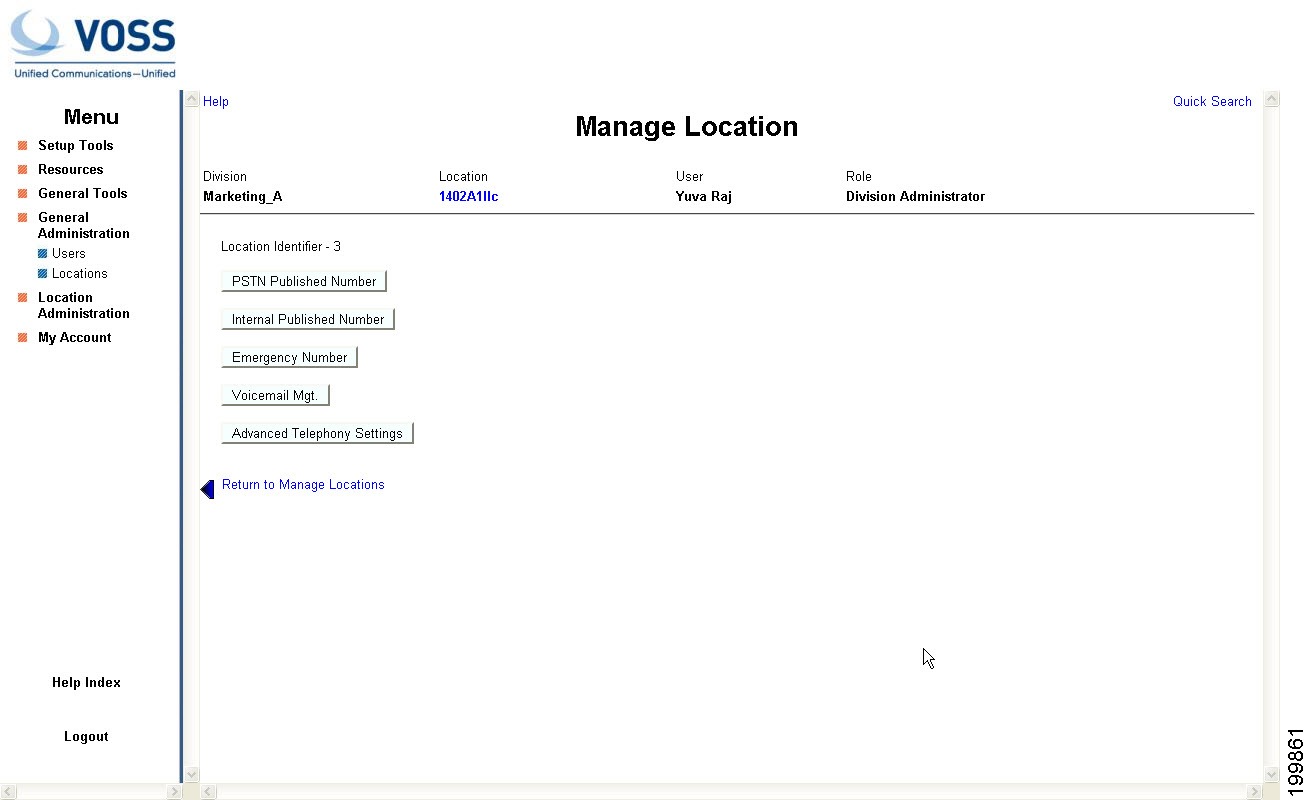Open the My Account menu
This screenshot has height=800, width=1306.
click(75, 338)
